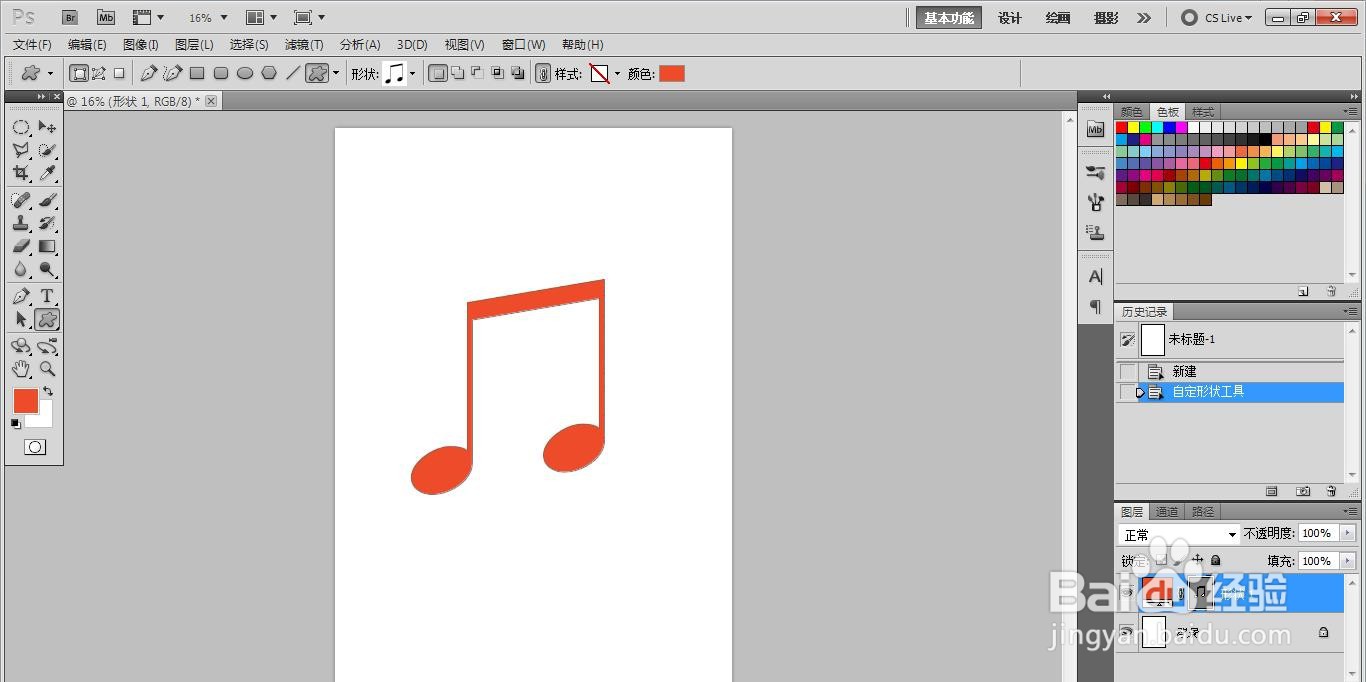Switch to the 路径 tab
Screen dimensions: 1366x682
click(x=1203, y=511)
